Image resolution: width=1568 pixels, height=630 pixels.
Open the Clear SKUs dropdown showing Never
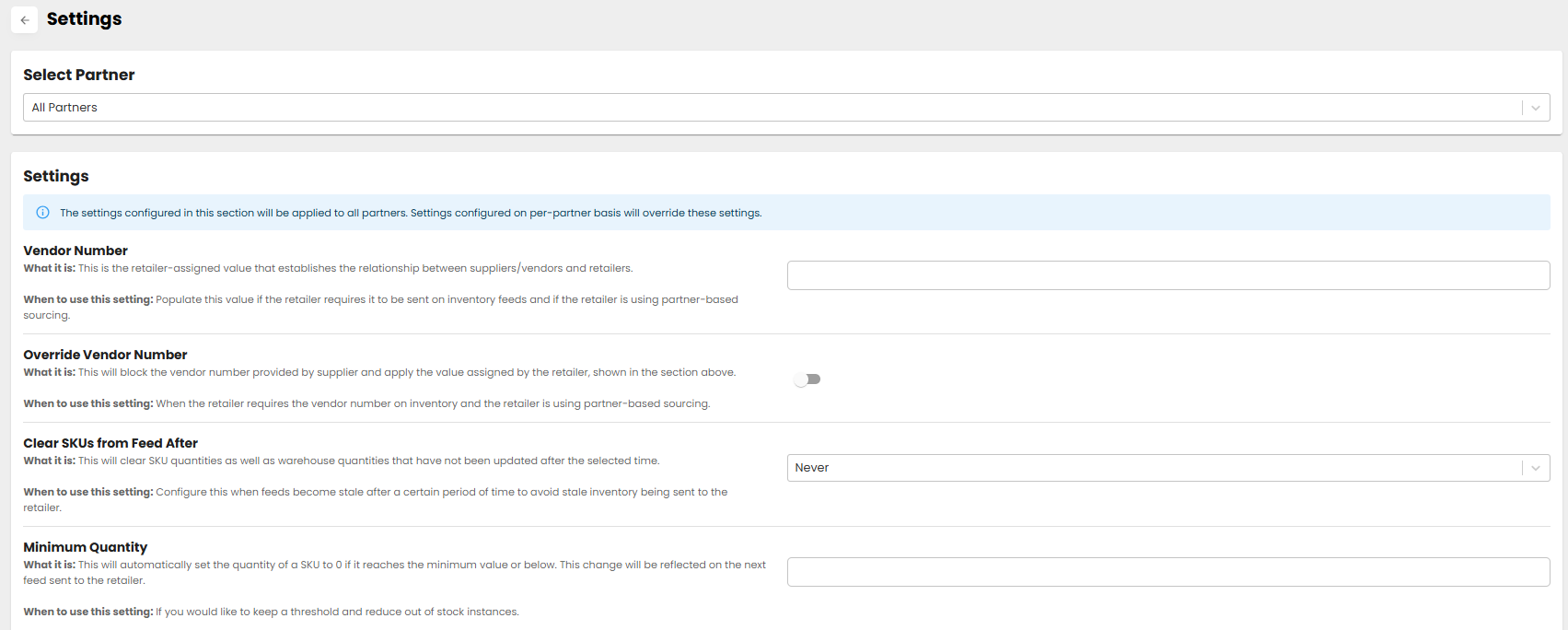[x=1151, y=468]
